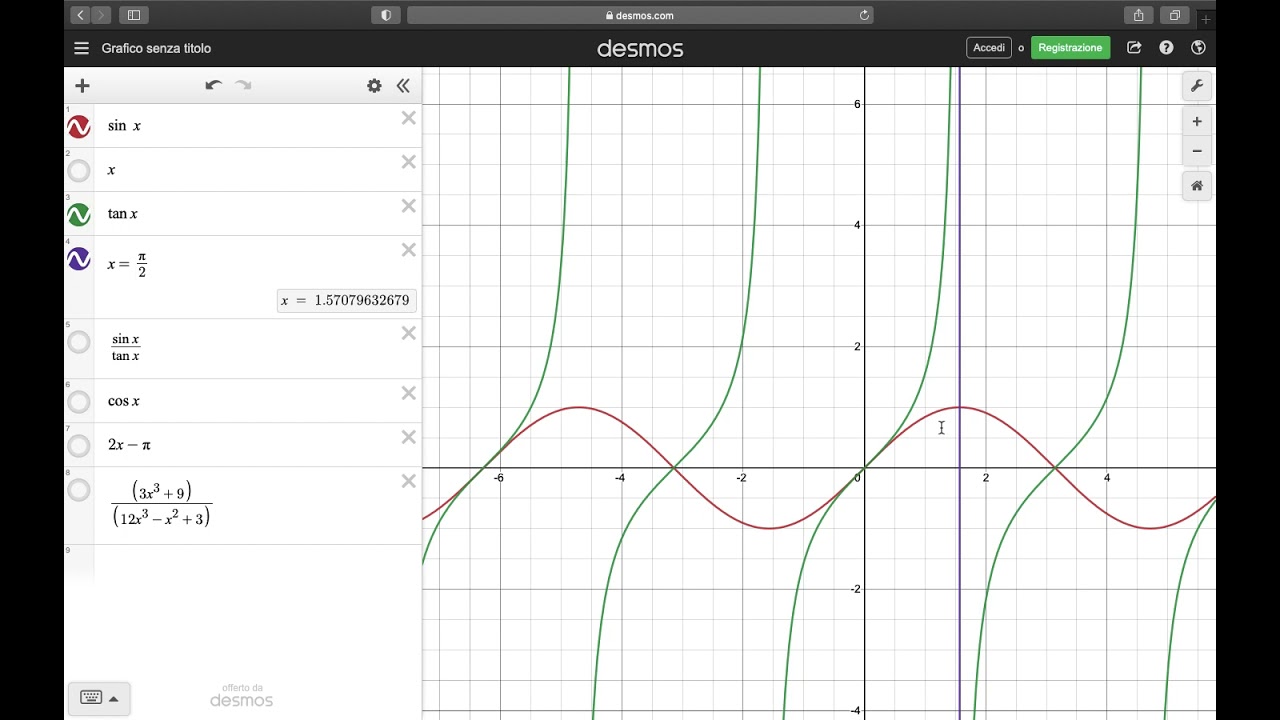Open the expression list settings gear
Image resolution: width=1280 pixels, height=720 pixels.
click(374, 86)
